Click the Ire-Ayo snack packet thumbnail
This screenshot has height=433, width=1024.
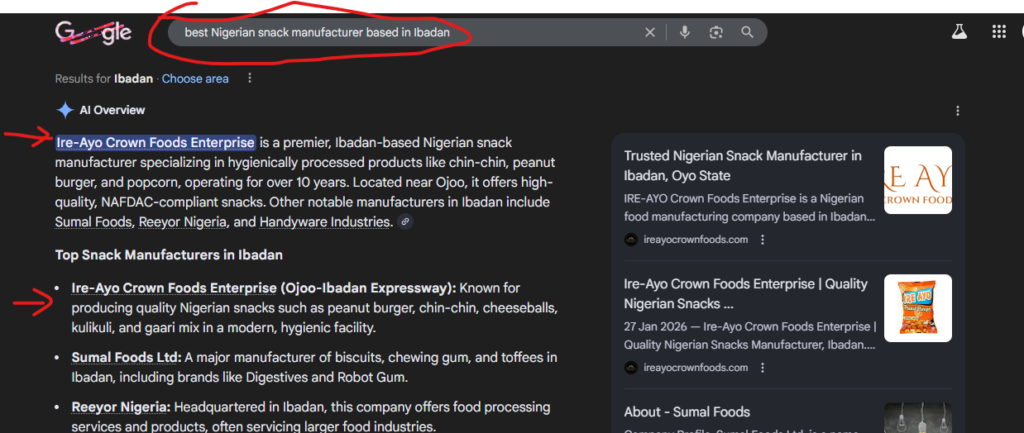coord(917,308)
